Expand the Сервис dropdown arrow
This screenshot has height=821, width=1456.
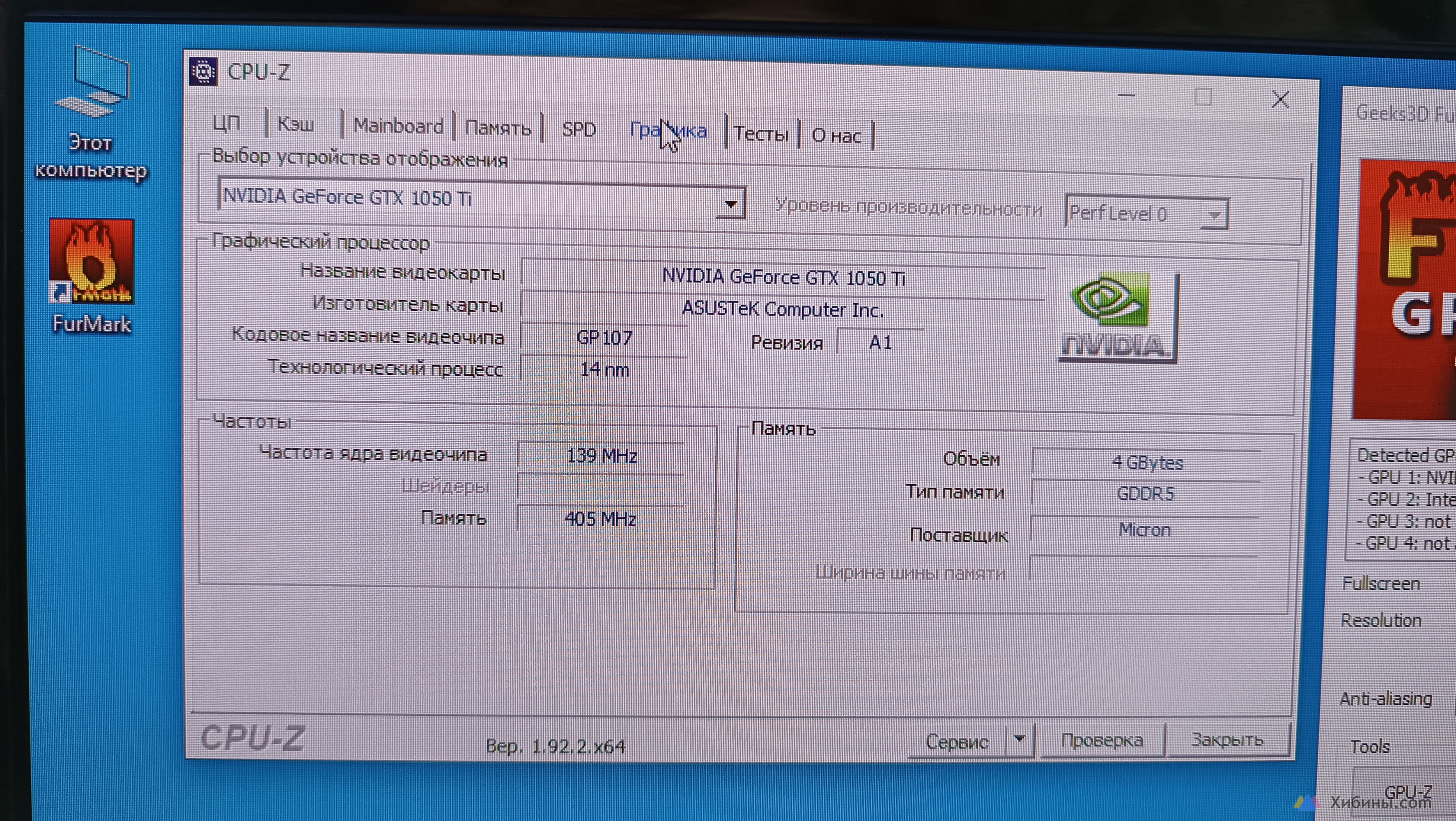(x=1020, y=739)
